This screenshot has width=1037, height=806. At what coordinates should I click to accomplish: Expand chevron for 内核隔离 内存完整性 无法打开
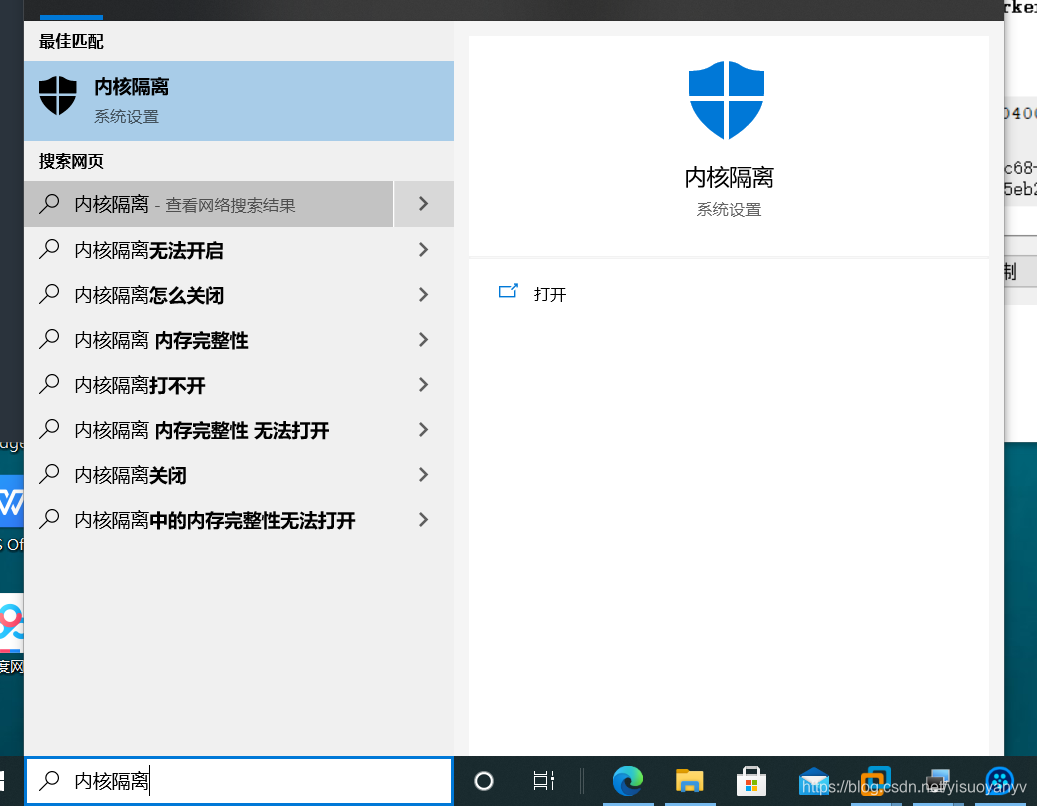(x=424, y=429)
